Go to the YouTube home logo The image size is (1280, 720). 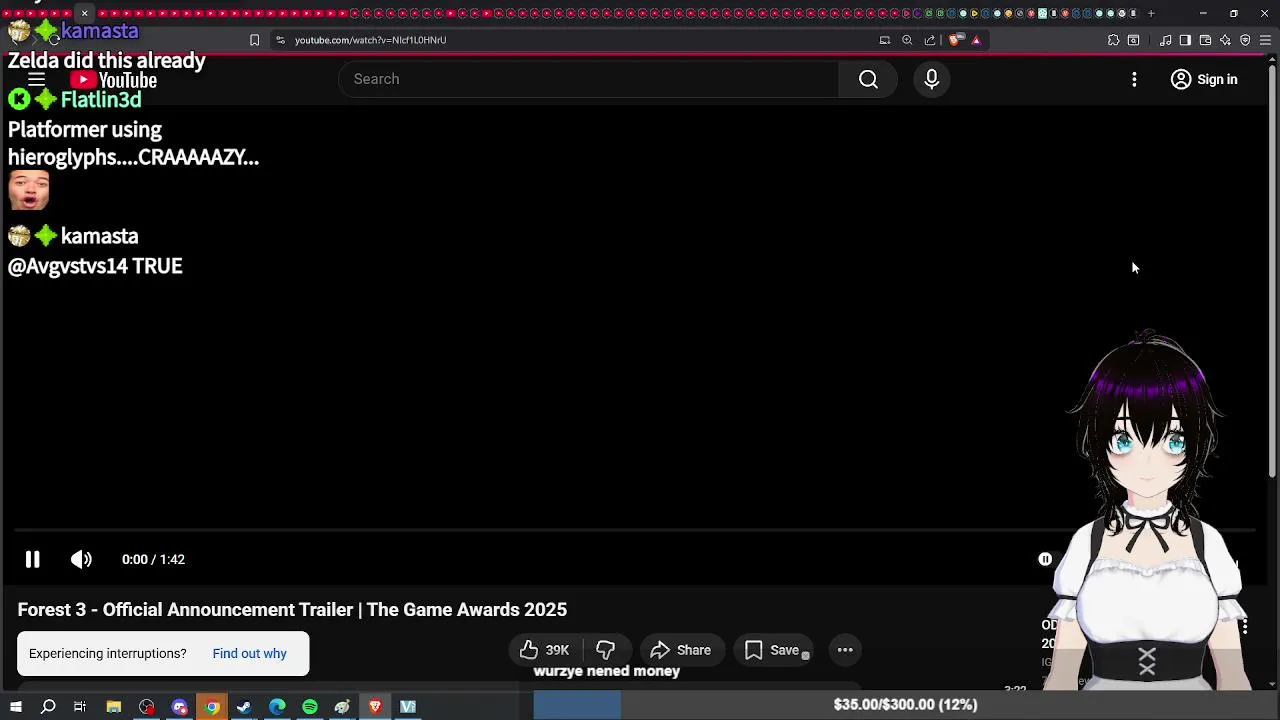(113, 80)
